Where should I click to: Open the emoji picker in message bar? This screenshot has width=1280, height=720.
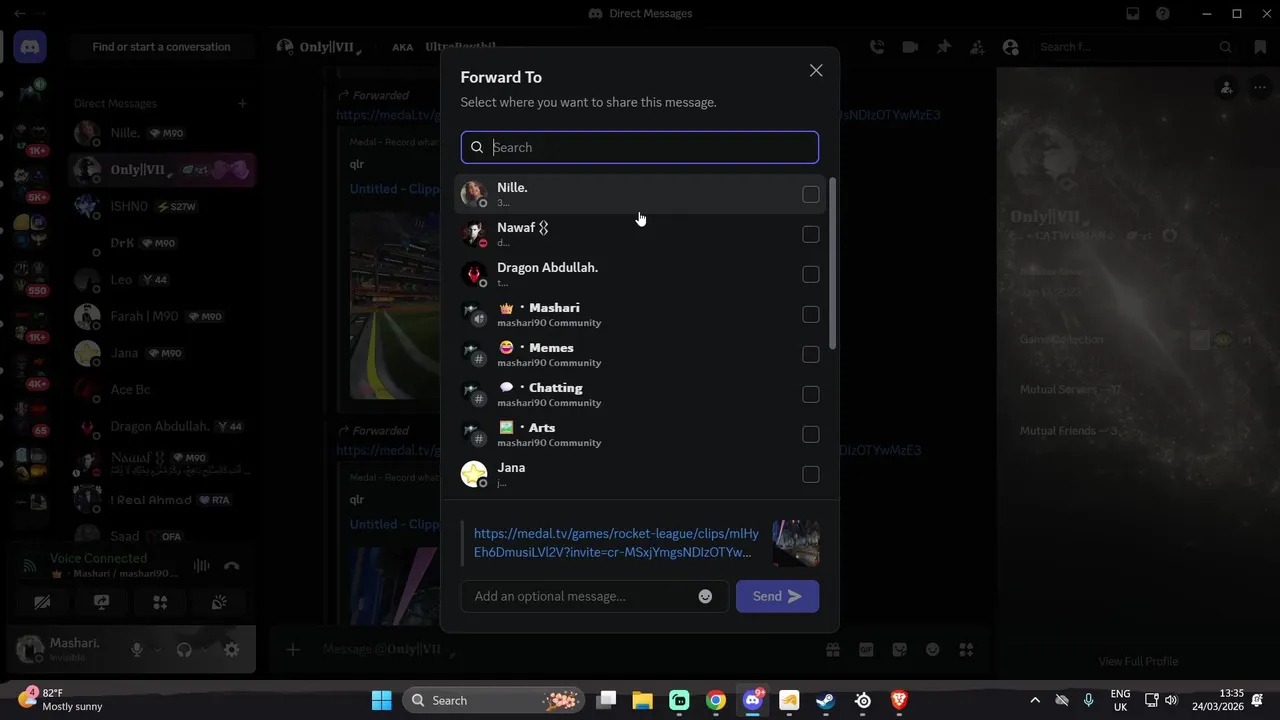tap(932, 650)
